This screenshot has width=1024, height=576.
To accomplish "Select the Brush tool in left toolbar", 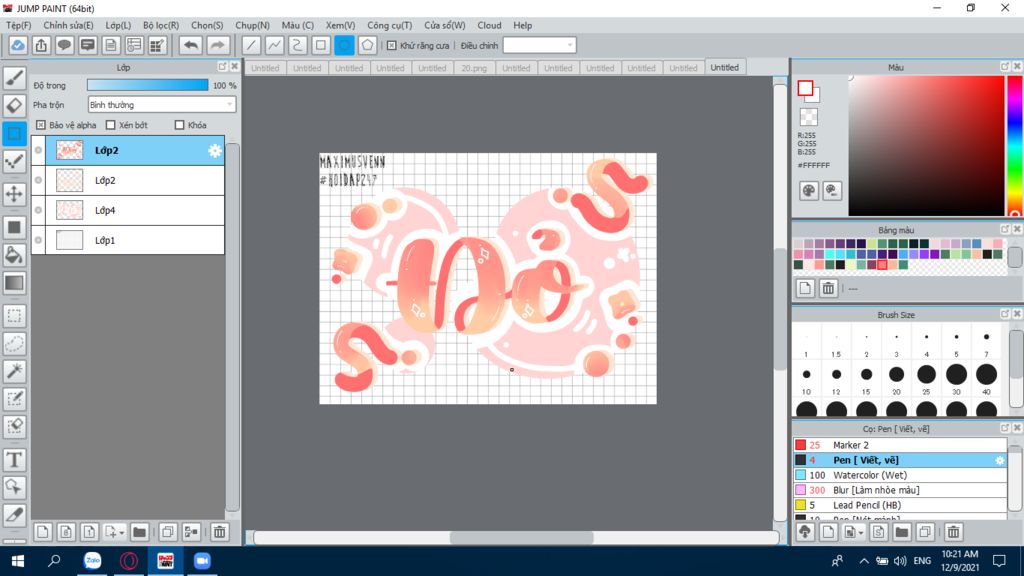I will click(x=14, y=78).
